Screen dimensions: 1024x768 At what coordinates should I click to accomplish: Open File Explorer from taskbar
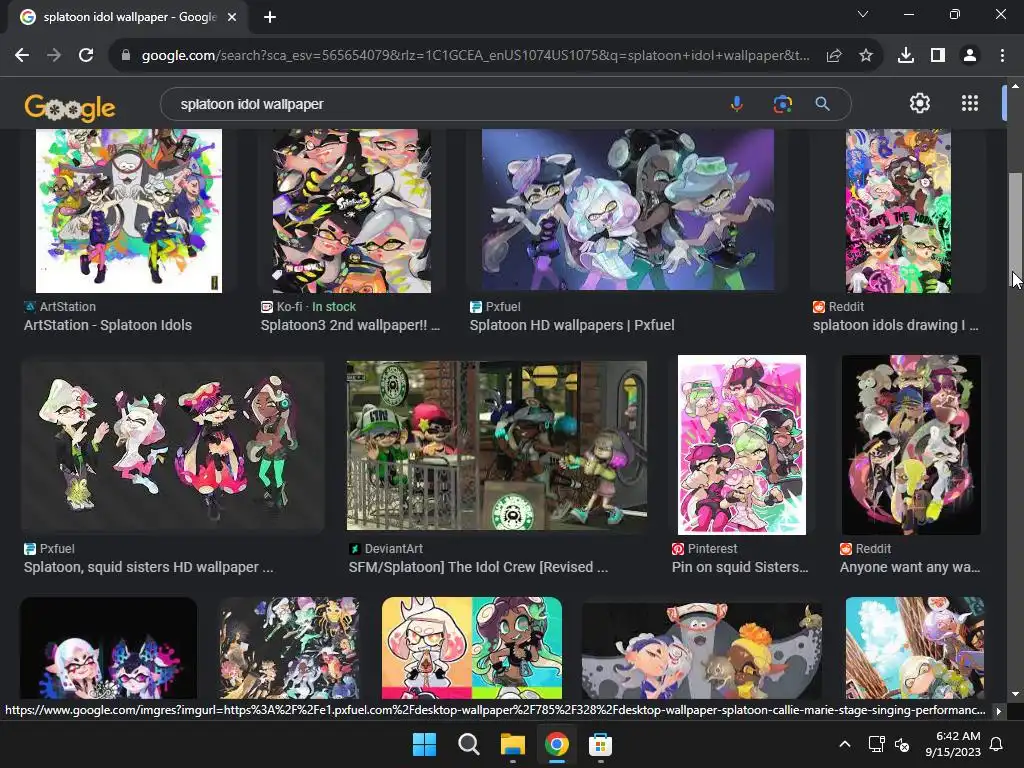coord(513,744)
